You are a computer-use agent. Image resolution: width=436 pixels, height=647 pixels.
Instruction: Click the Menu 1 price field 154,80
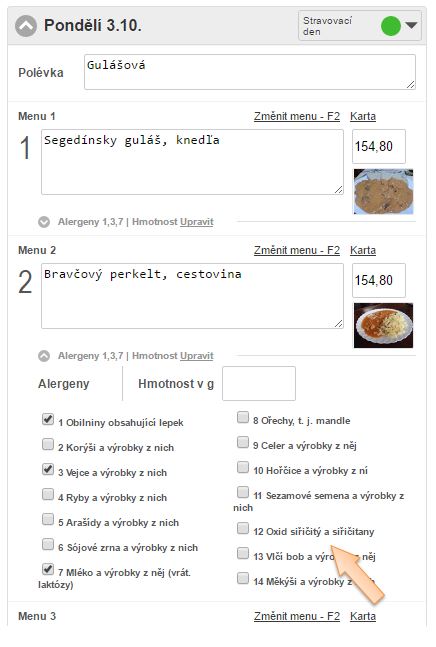[x=379, y=146]
